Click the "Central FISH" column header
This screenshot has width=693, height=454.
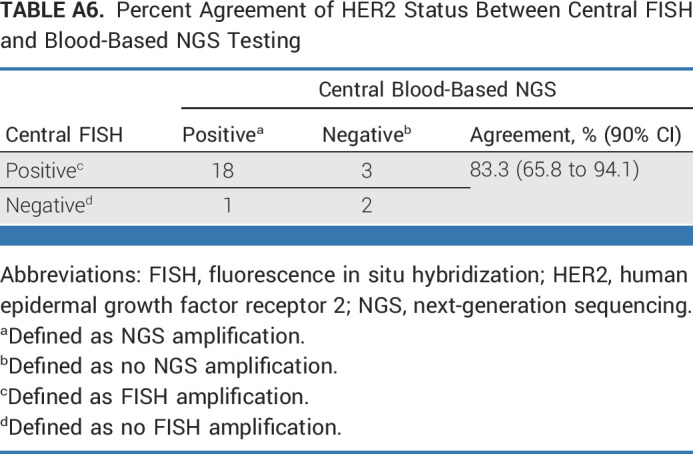64,135
